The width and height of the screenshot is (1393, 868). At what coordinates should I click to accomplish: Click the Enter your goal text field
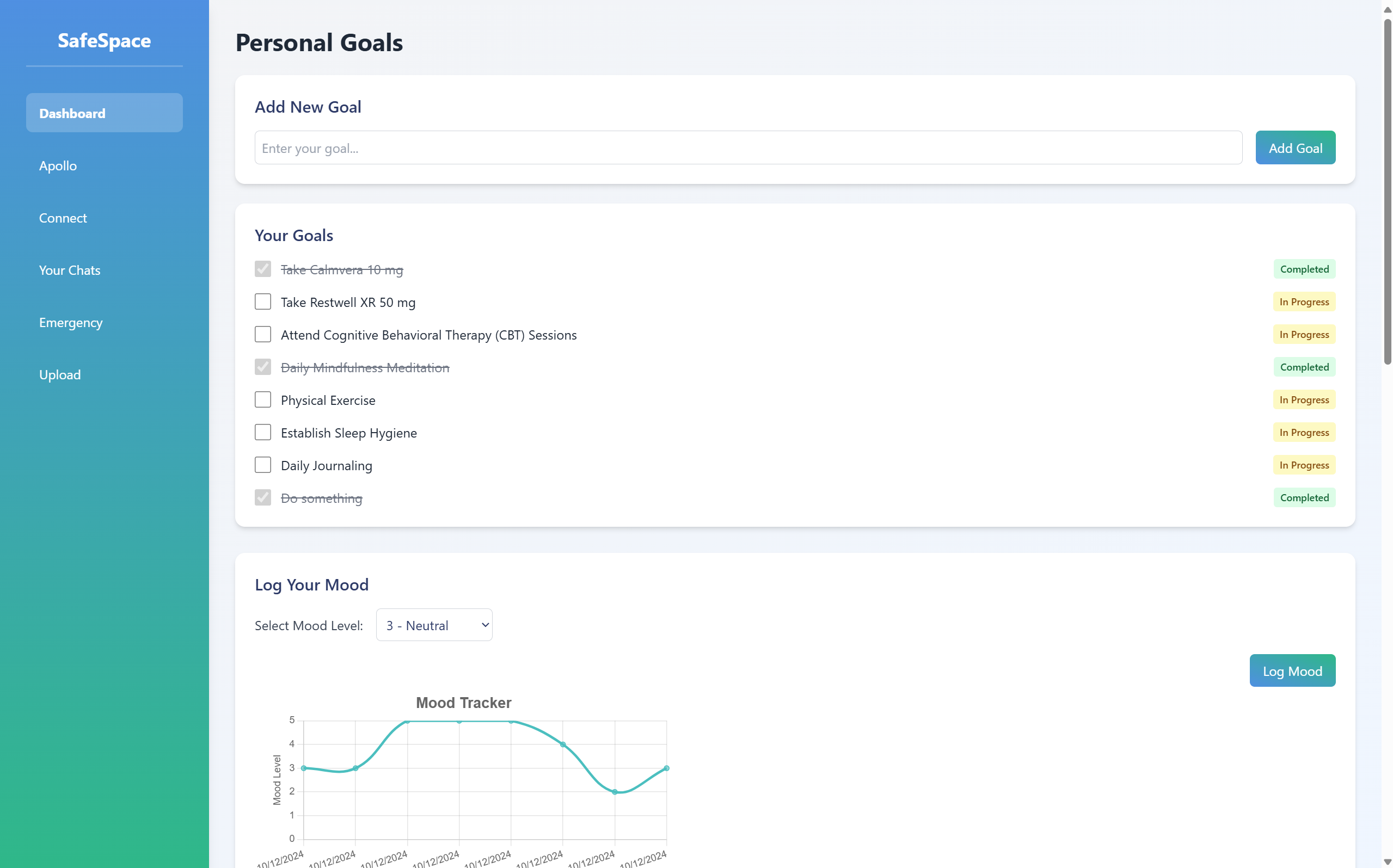tap(747, 148)
